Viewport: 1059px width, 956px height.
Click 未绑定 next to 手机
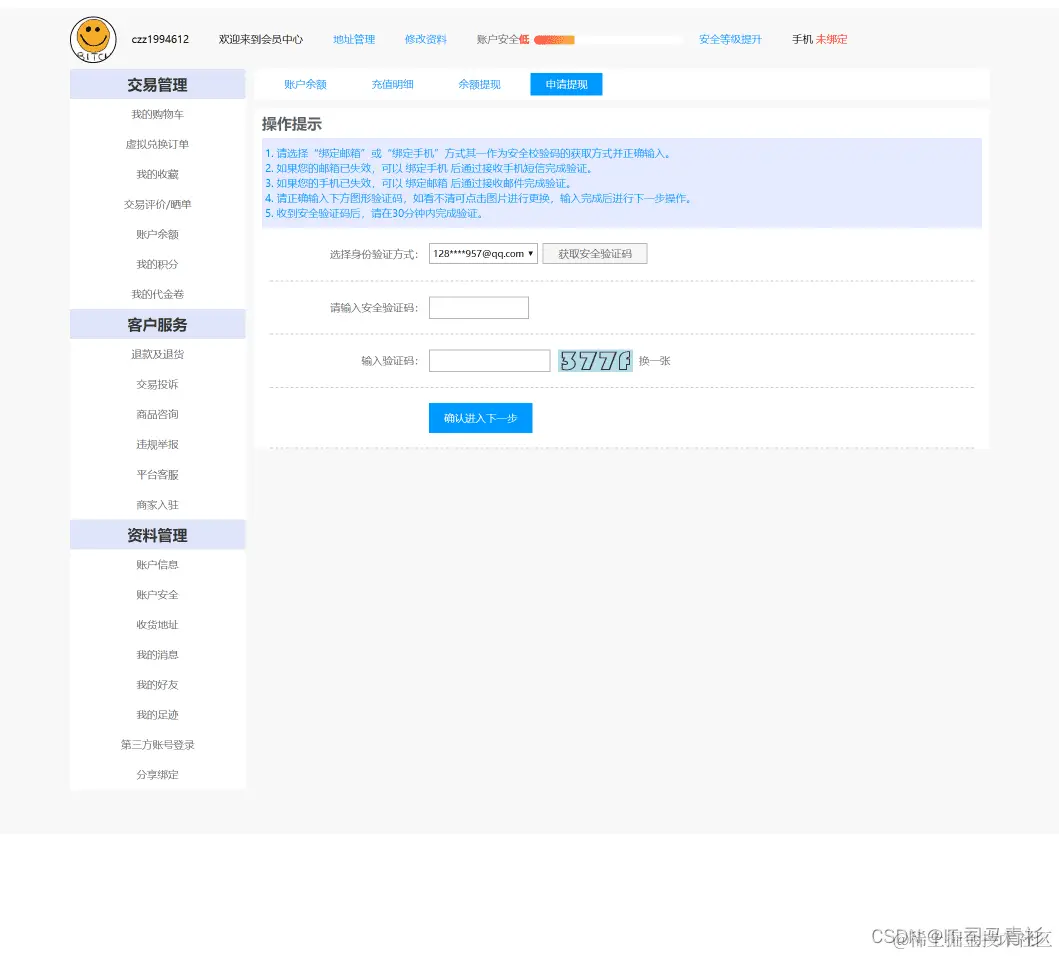(x=834, y=40)
